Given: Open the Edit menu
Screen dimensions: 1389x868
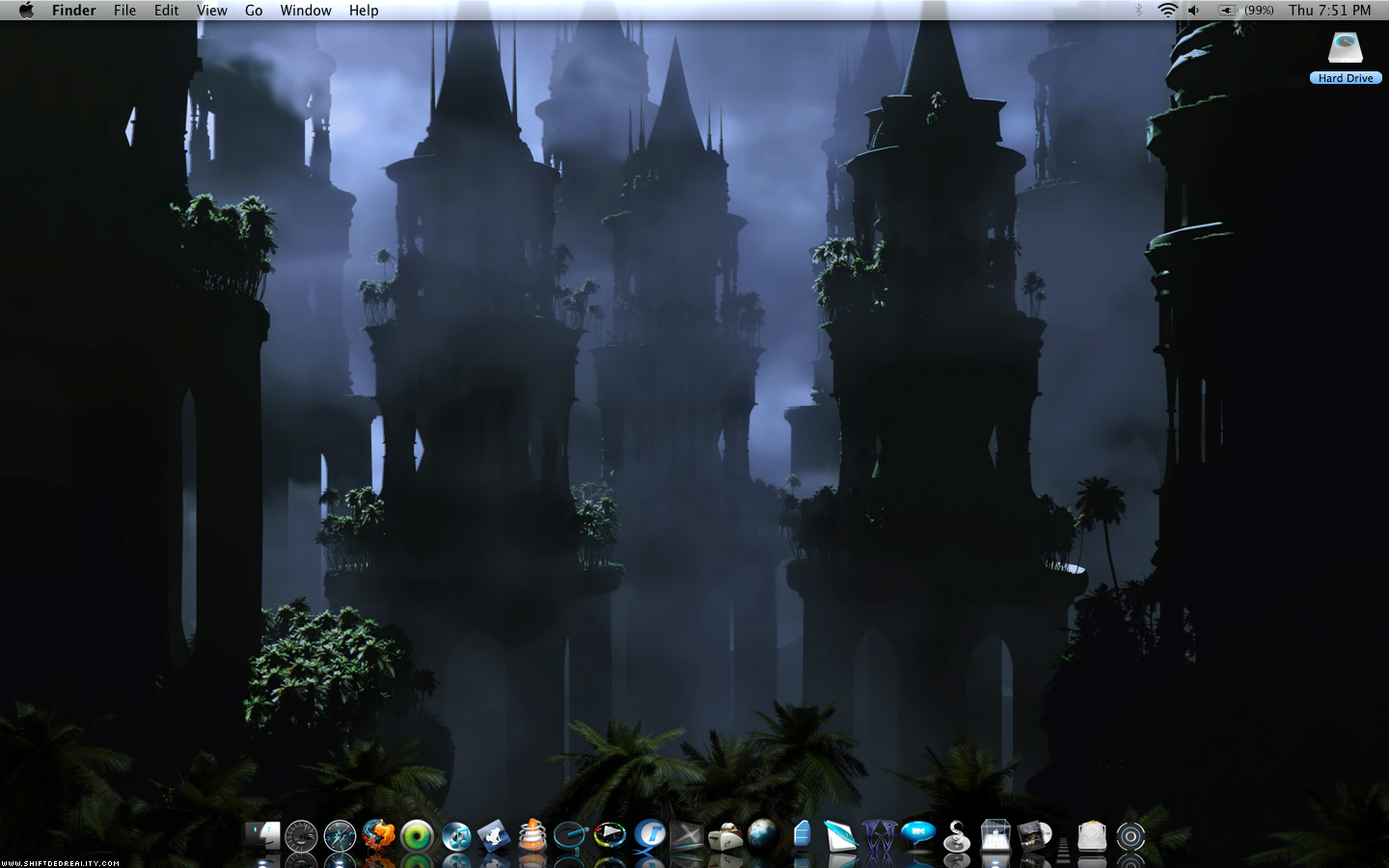Looking at the screenshot, I should pyautogui.click(x=167, y=11).
